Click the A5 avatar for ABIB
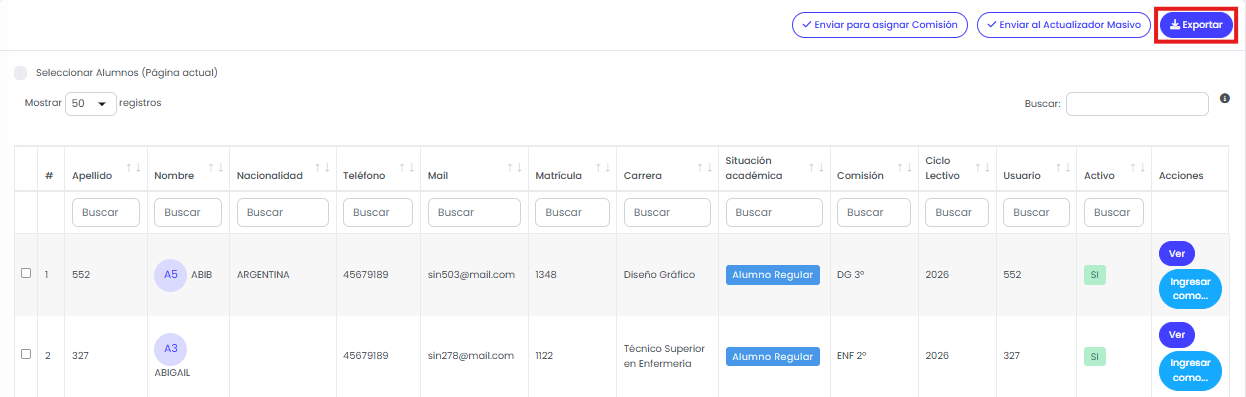The height and width of the screenshot is (397, 1246). pyautogui.click(x=171, y=274)
